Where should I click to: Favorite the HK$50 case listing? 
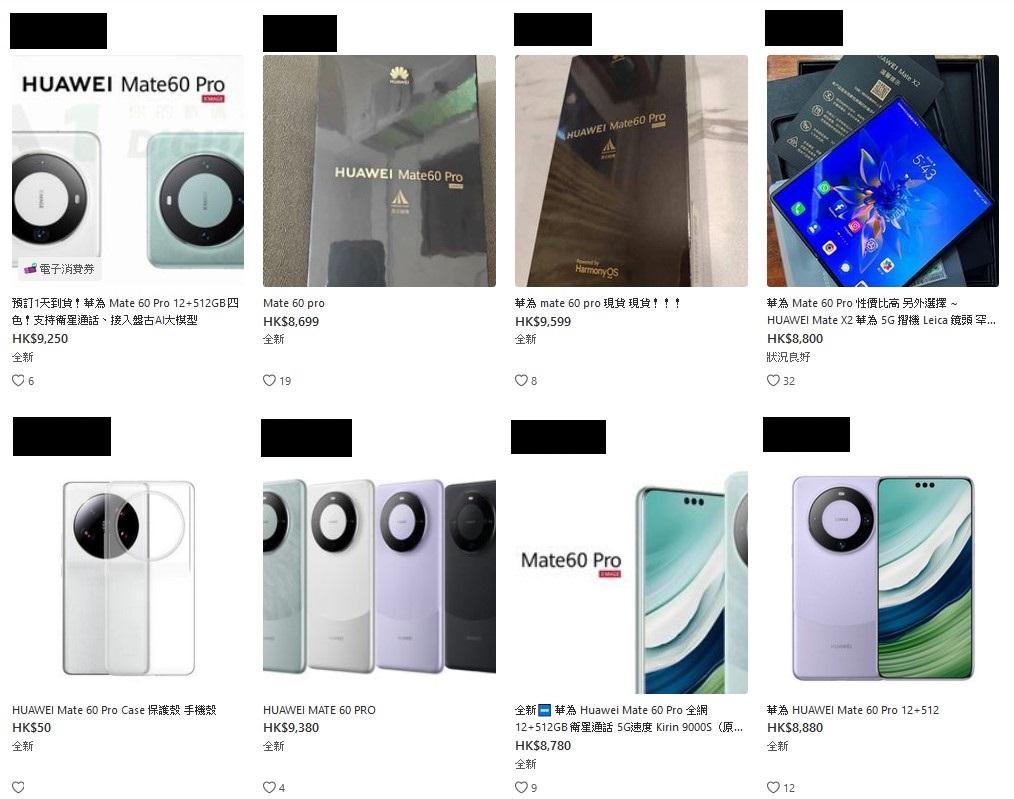pyautogui.click(x=18, y=787)
